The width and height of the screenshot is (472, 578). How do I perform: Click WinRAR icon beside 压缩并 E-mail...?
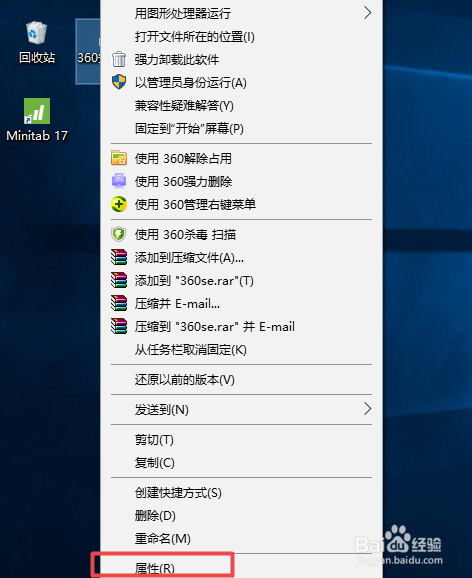click(119, 303)
